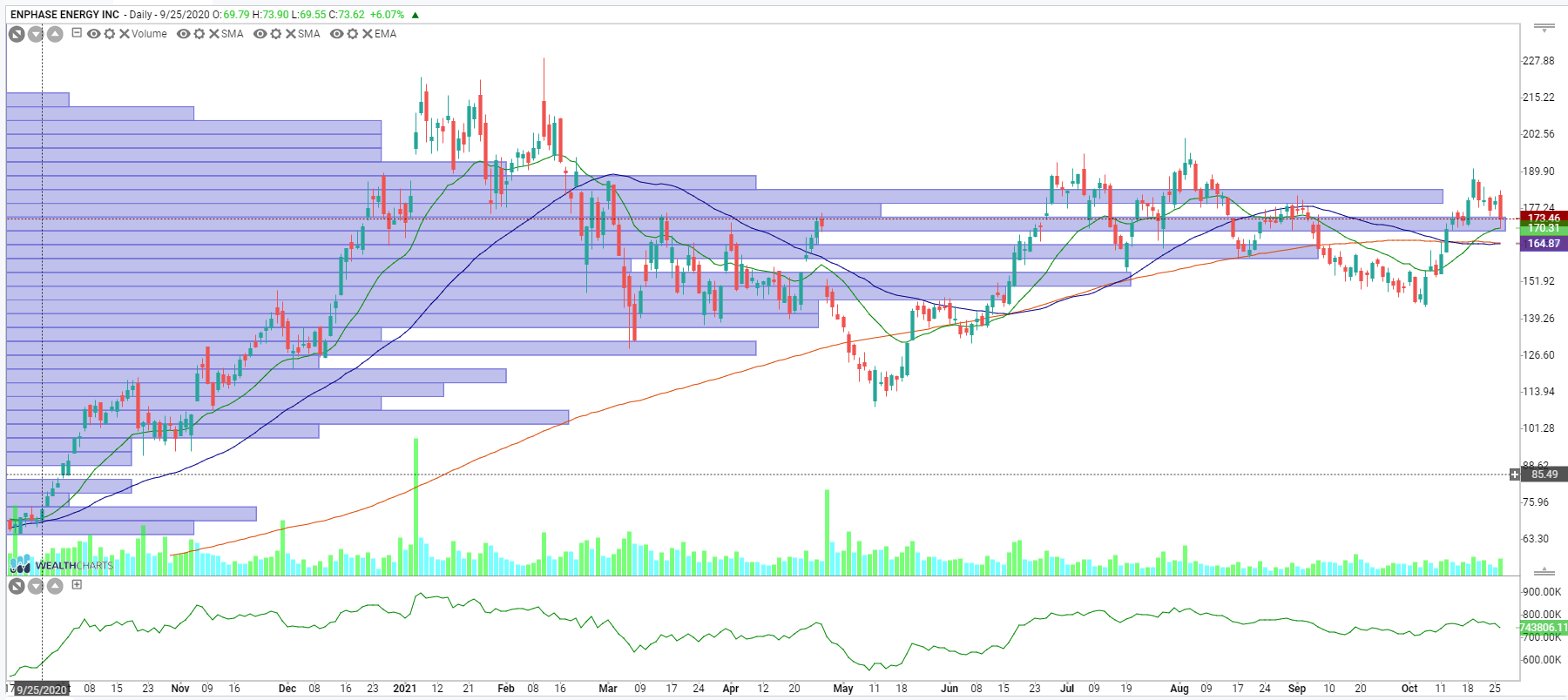
Task: Click the Feb label on time axis
Action: pyautogui.click(x=506, y=689)
